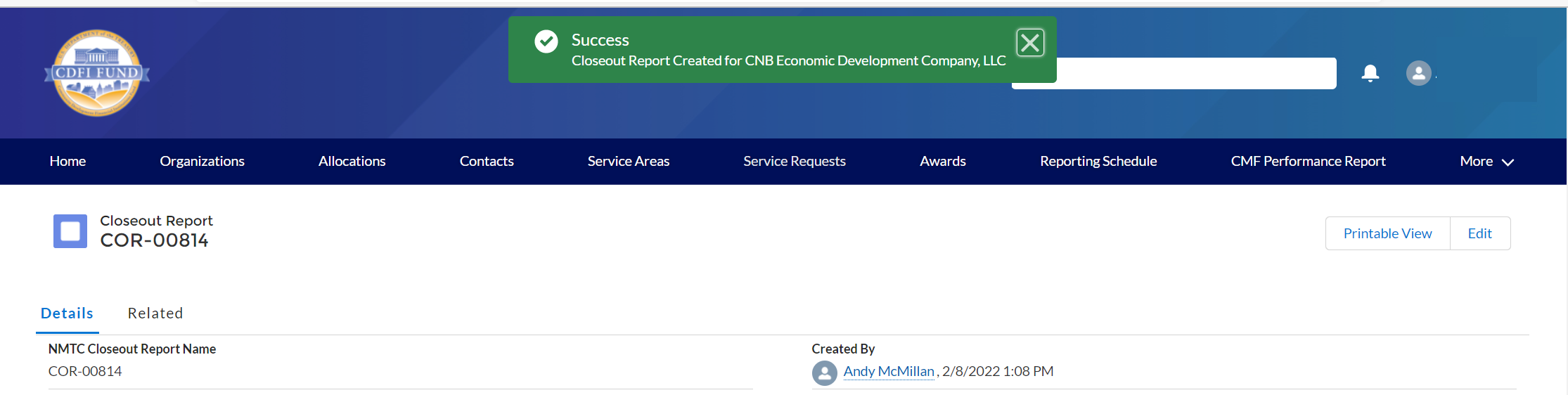The width and height of the screenshot is (1568, 395).
Task: Close the Success notification banner
Action: [x=1029, y=43]
